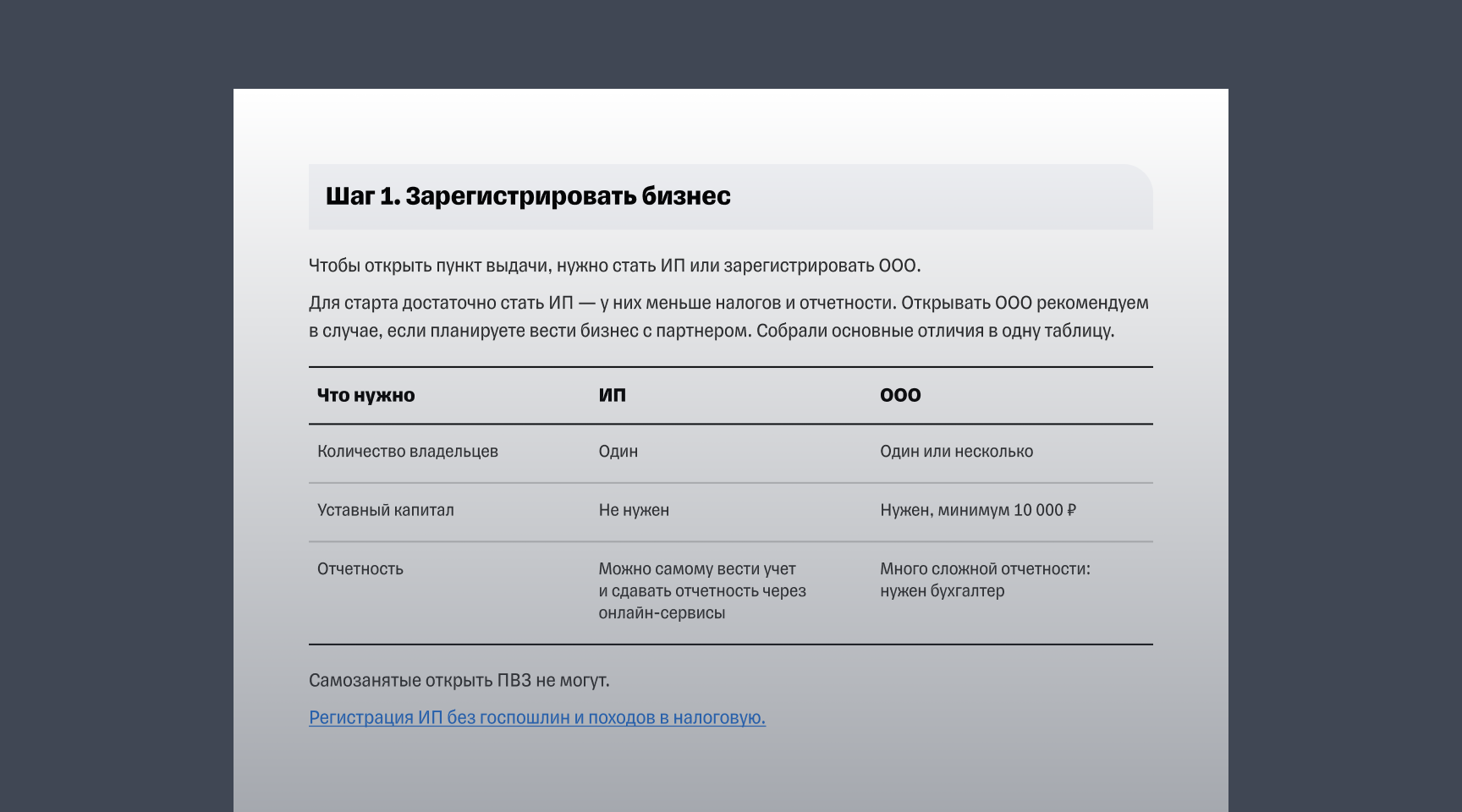Screen dimensions: 1462x812
Task: Click the 'Нужен, минимум 10 000 ₽' cell
Action: pos(978,510)
